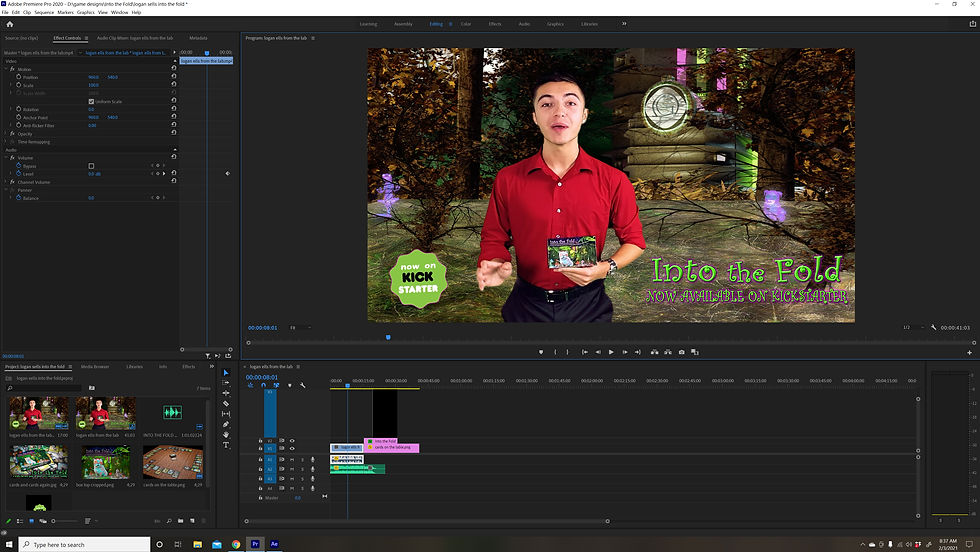Click New Bin folder icon in Project panel
The width and height of the screenshot is (980, 552).
tap(181, 521)
